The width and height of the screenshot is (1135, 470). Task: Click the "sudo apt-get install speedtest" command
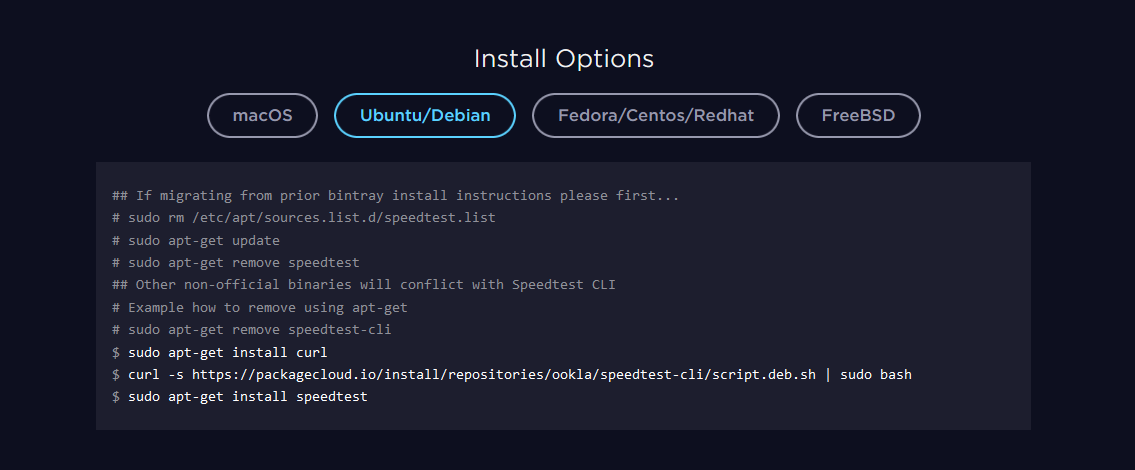[248, 397]
